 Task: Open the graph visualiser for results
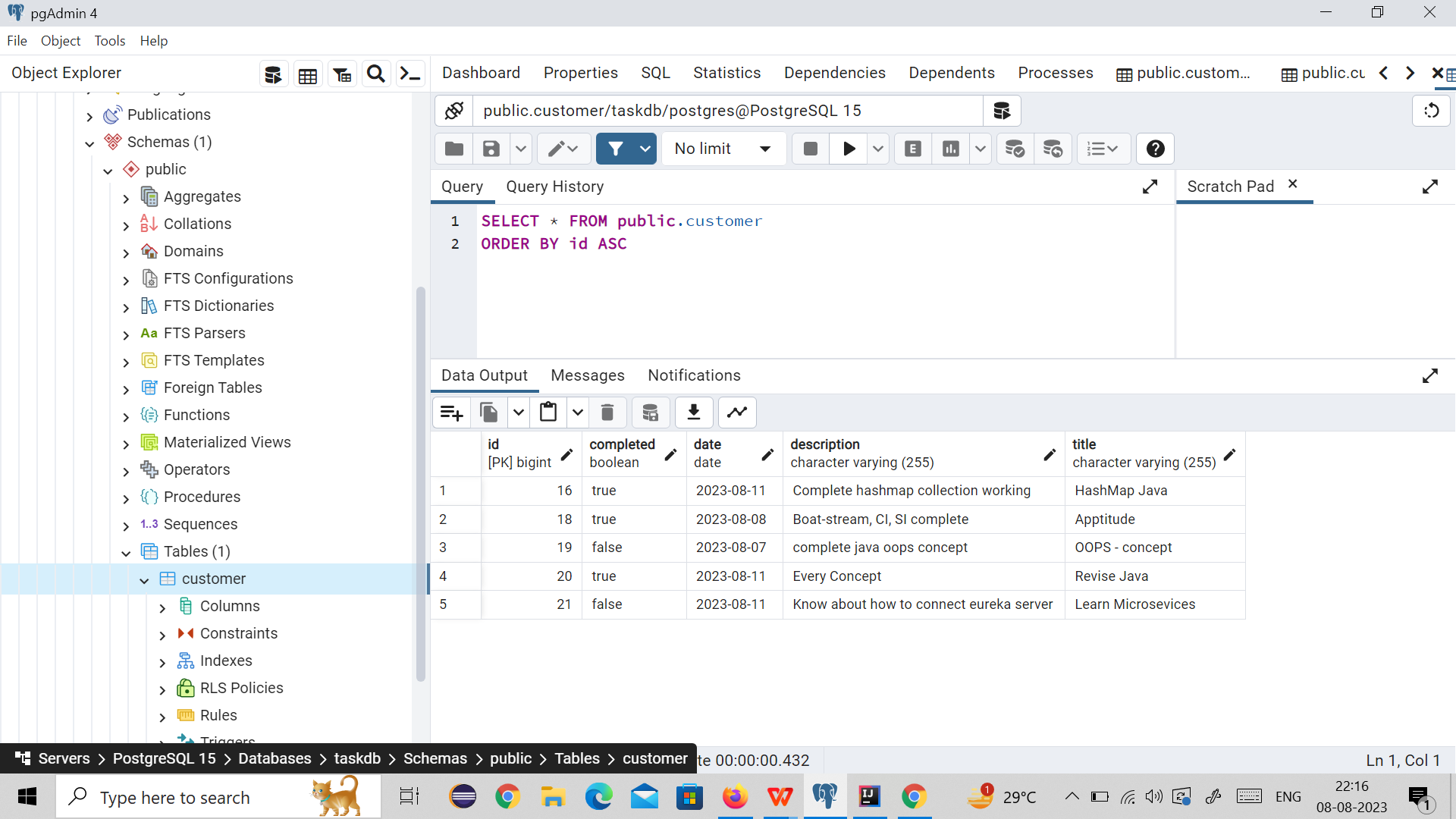click(737, 412)
